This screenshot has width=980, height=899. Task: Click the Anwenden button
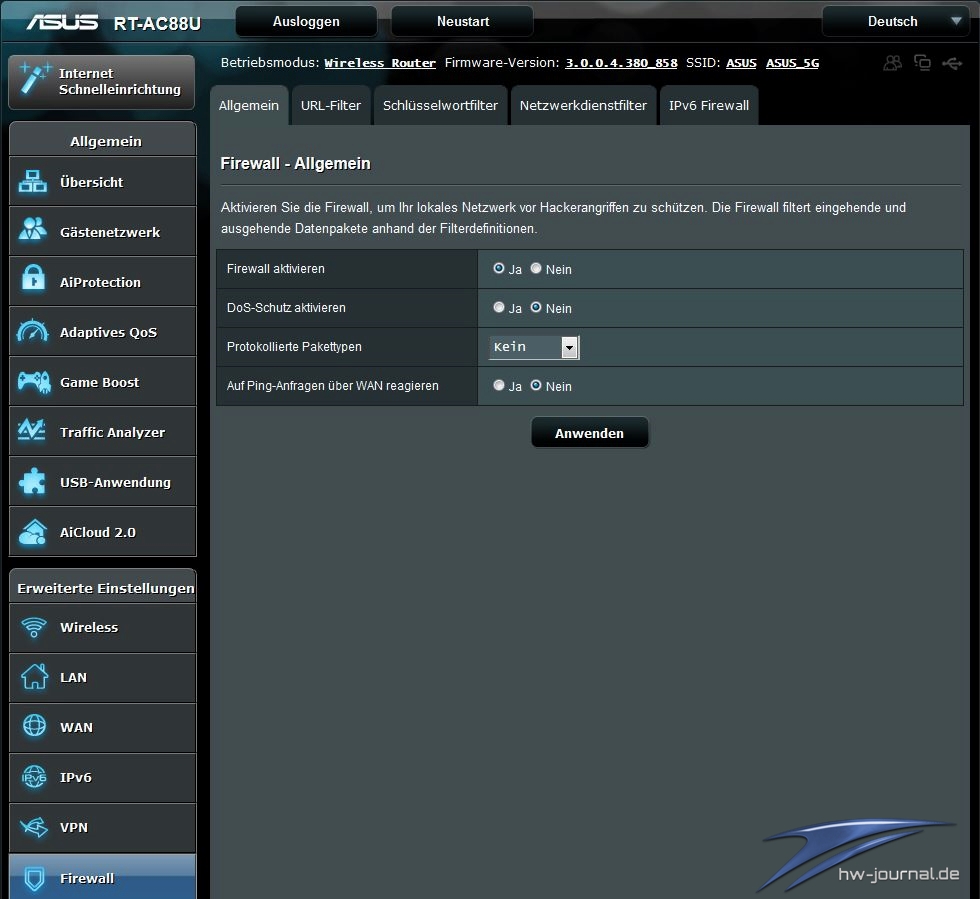click(x=589, y=433)
